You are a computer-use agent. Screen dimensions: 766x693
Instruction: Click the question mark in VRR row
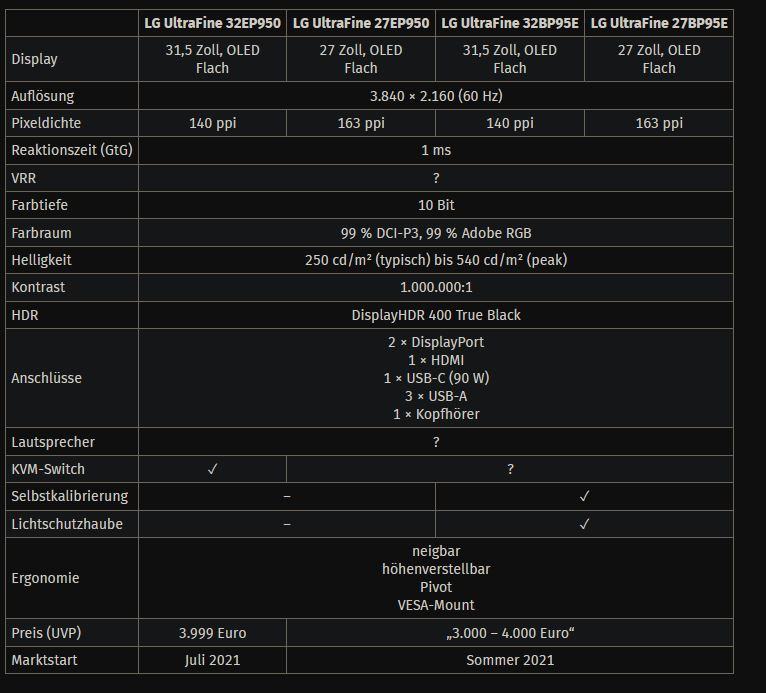[436, 178]
